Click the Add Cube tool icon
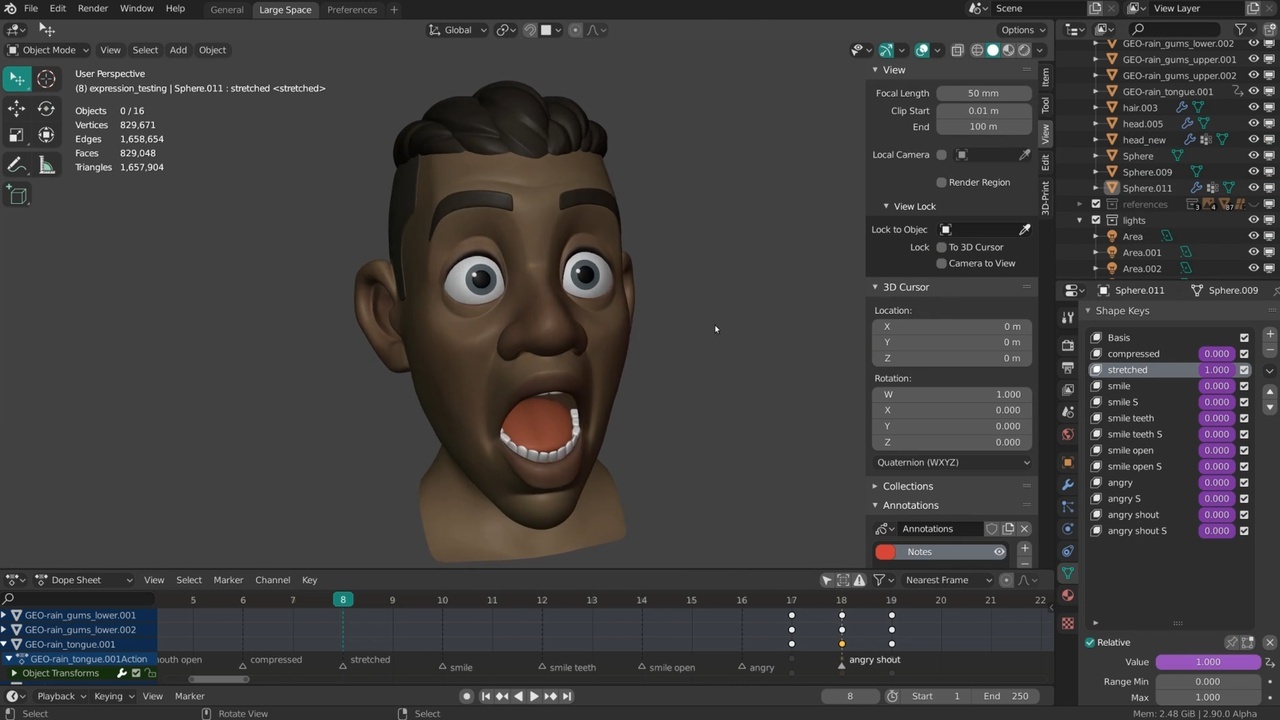 [17, 196]
